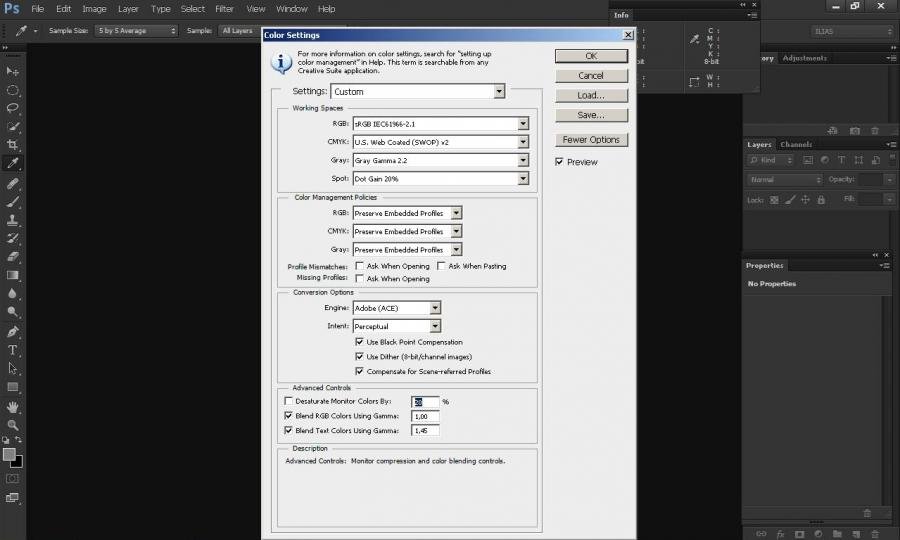Uncheck the Preview checkbox
The width and height of the screenshot is (900, 540).
coord(560,162)
